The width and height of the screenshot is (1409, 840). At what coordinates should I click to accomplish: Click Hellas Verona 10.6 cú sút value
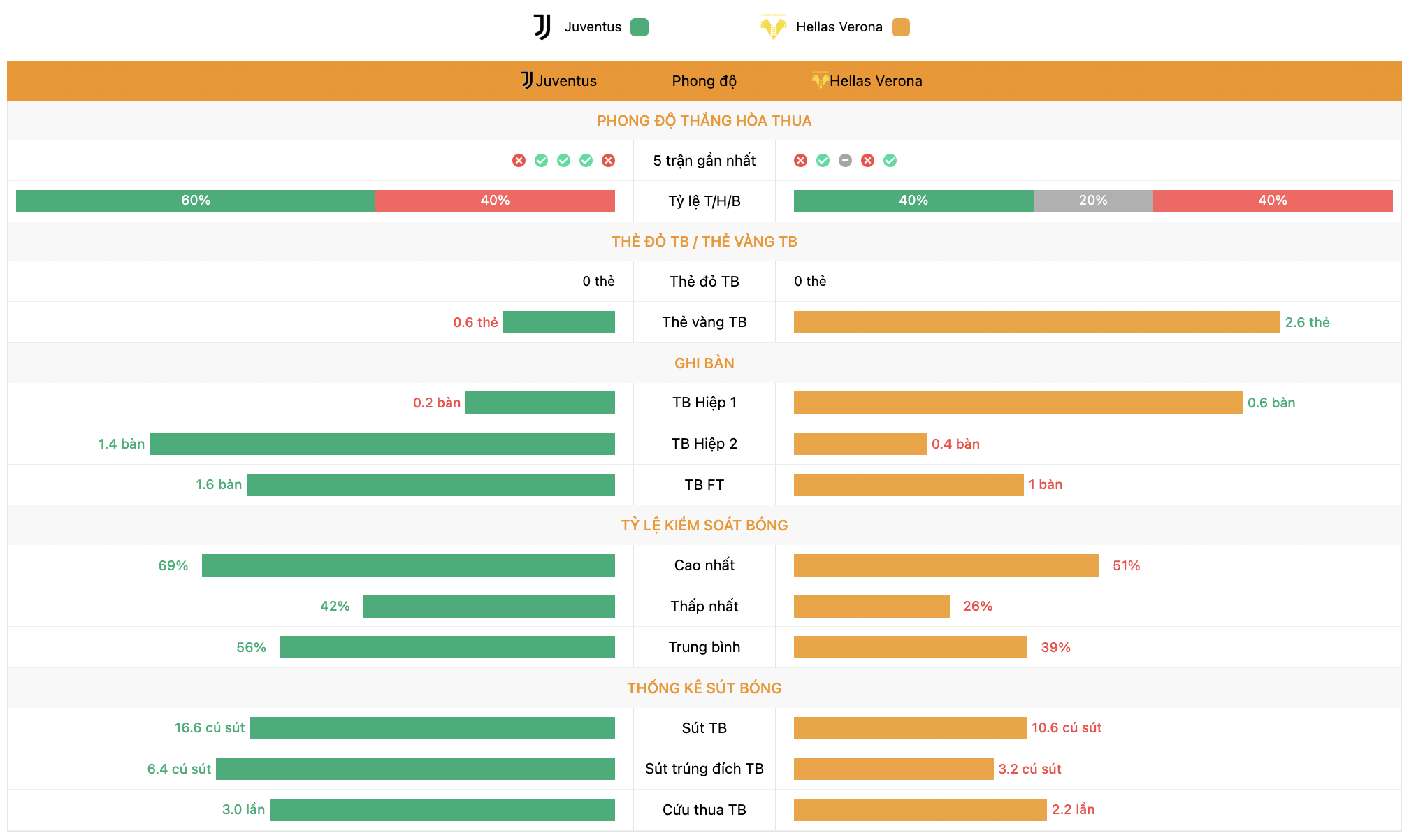pyautogui.click(x=1067, y=728)
